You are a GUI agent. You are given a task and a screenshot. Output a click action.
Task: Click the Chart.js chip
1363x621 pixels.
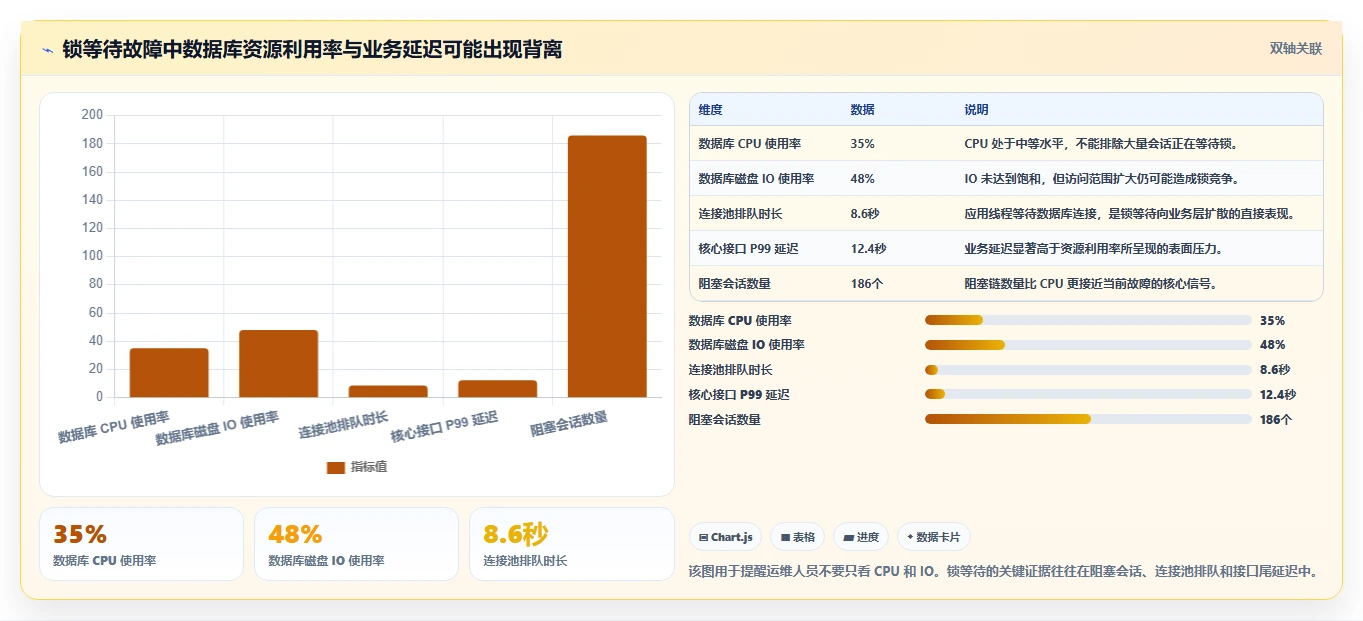725,537
